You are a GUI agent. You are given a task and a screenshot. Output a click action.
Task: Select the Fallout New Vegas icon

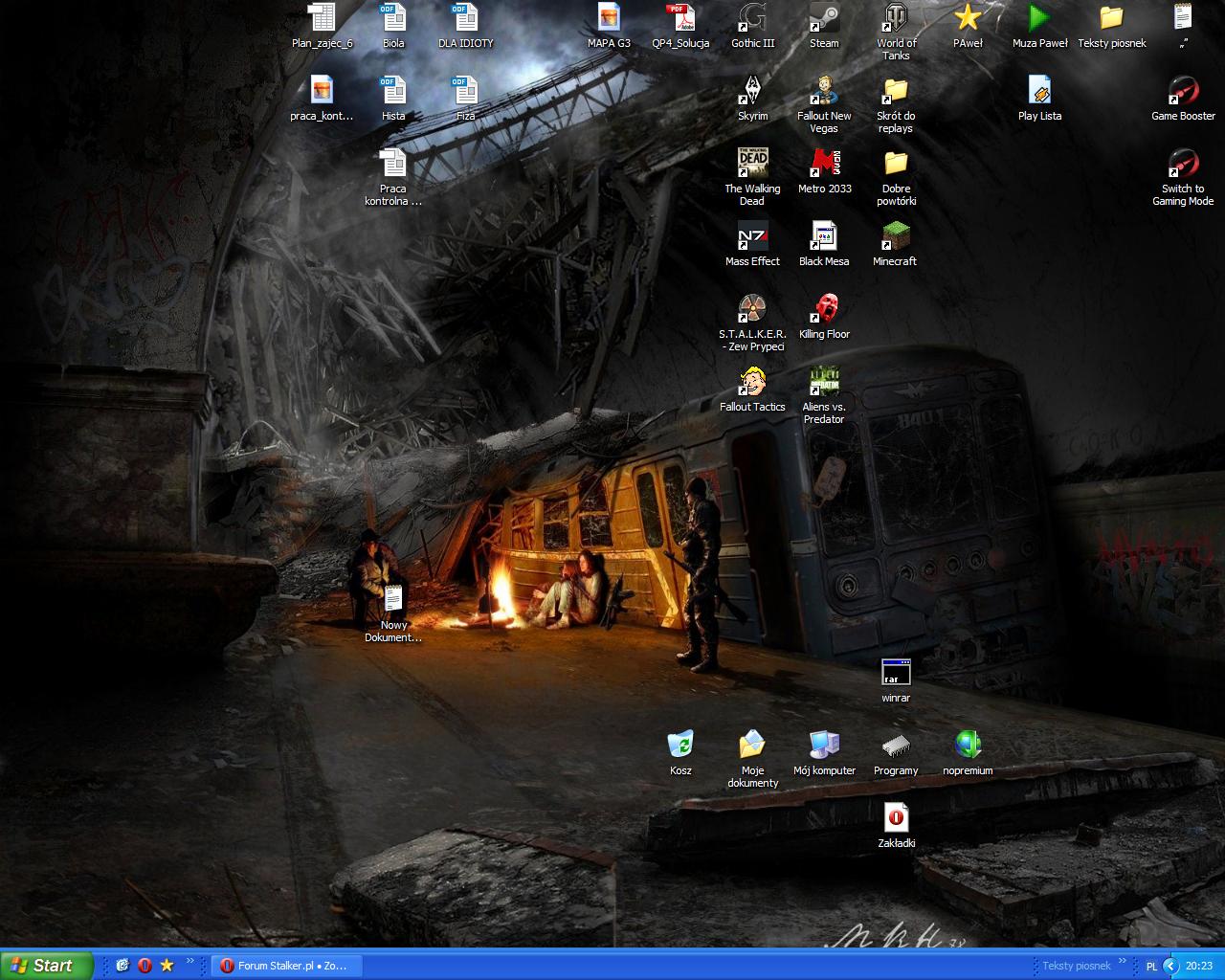coord(824,91)
